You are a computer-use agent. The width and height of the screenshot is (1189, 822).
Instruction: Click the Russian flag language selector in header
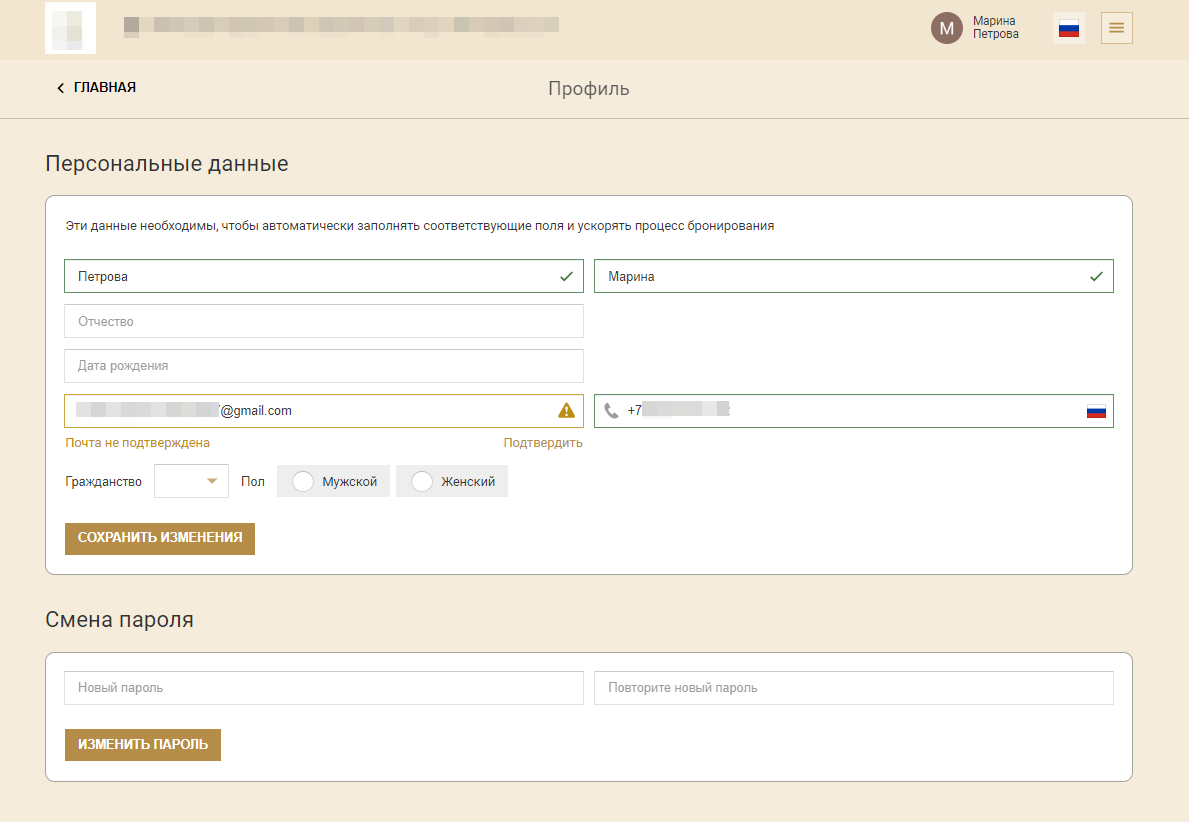point(1068,28)
